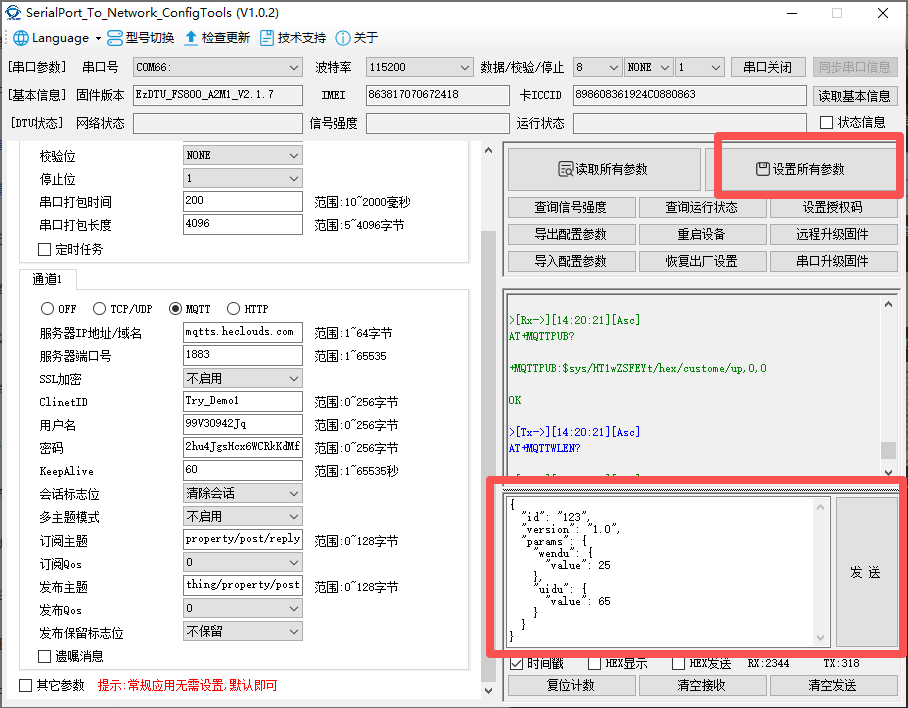
Task: Expand the 停止位 dropdown
Action: pyautogui.click(x=294, y=179)
